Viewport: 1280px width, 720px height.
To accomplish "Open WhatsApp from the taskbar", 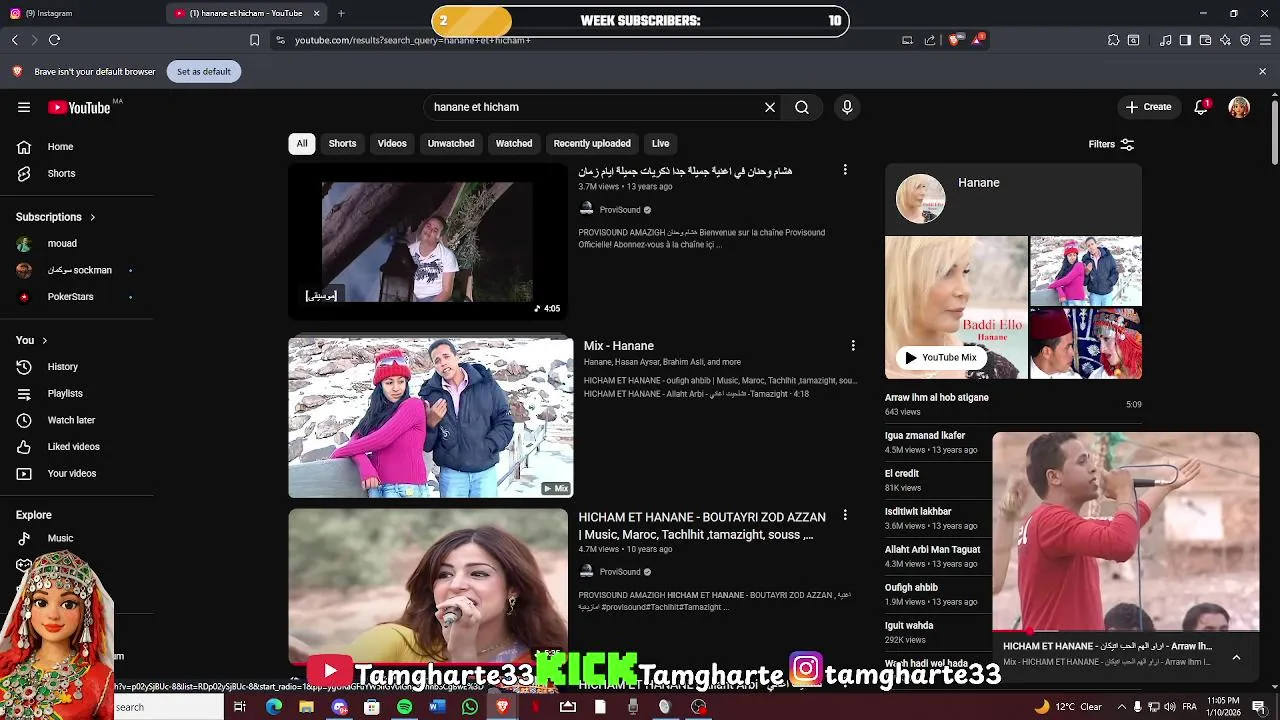I will tap(470, 707).
